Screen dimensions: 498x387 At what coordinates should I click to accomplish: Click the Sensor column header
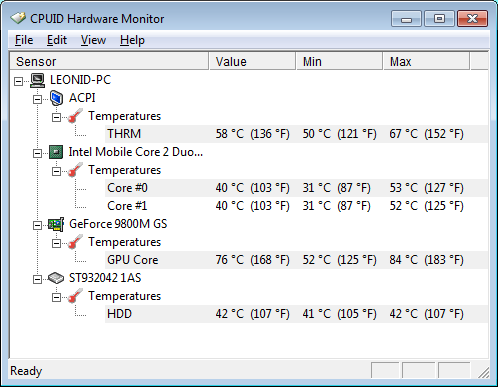[109, 61]
